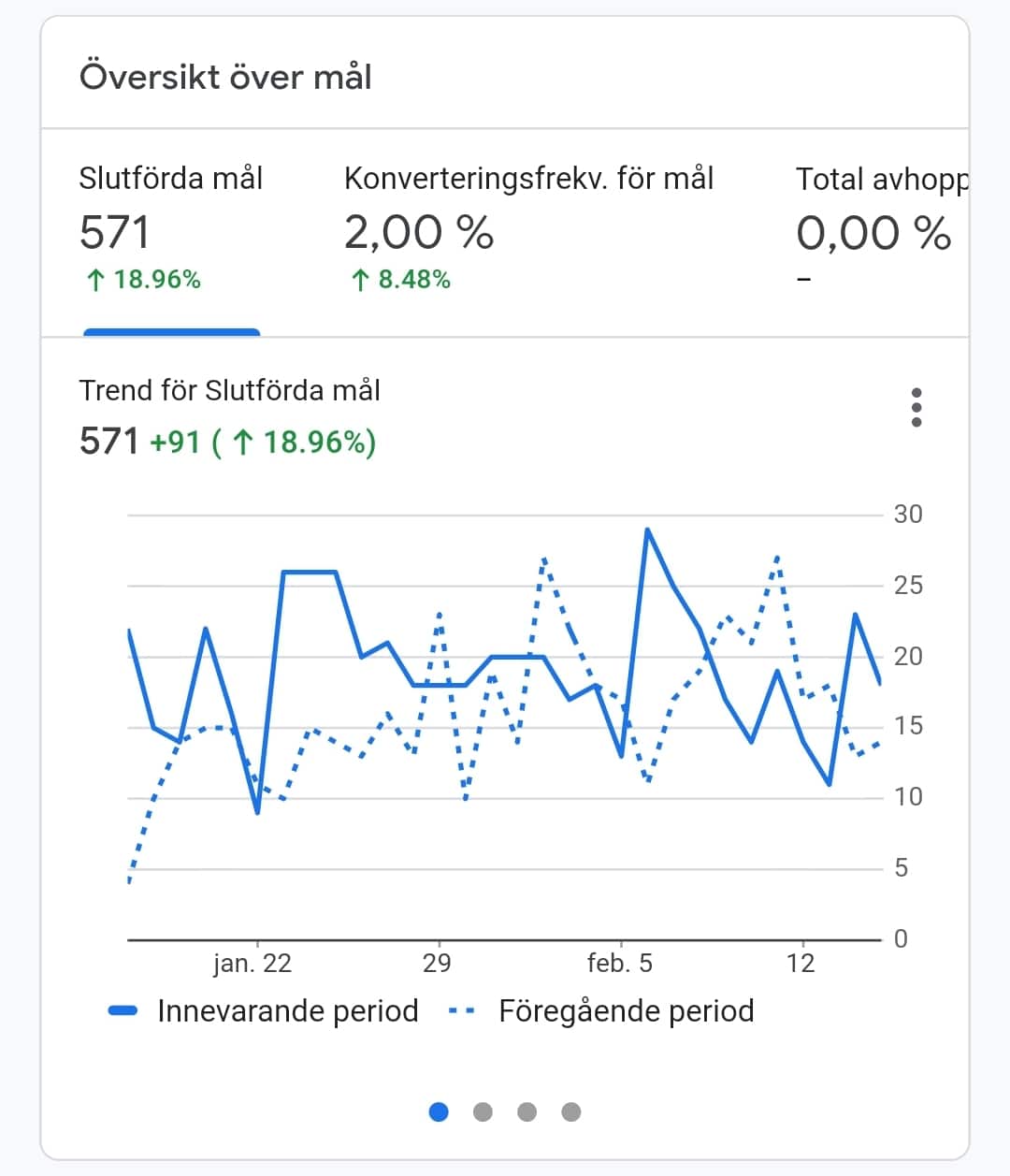Viewport: 1010px width, 1176px height.
Task: Click the Trend för Slutförda mål heading
Action: (x=229, y=390)
